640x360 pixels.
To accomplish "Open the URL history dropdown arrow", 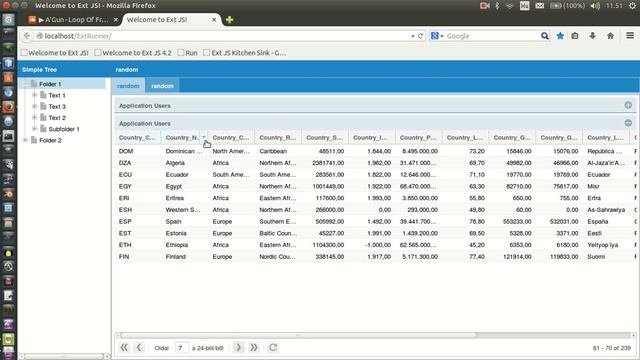I will [x=413, y=36].
